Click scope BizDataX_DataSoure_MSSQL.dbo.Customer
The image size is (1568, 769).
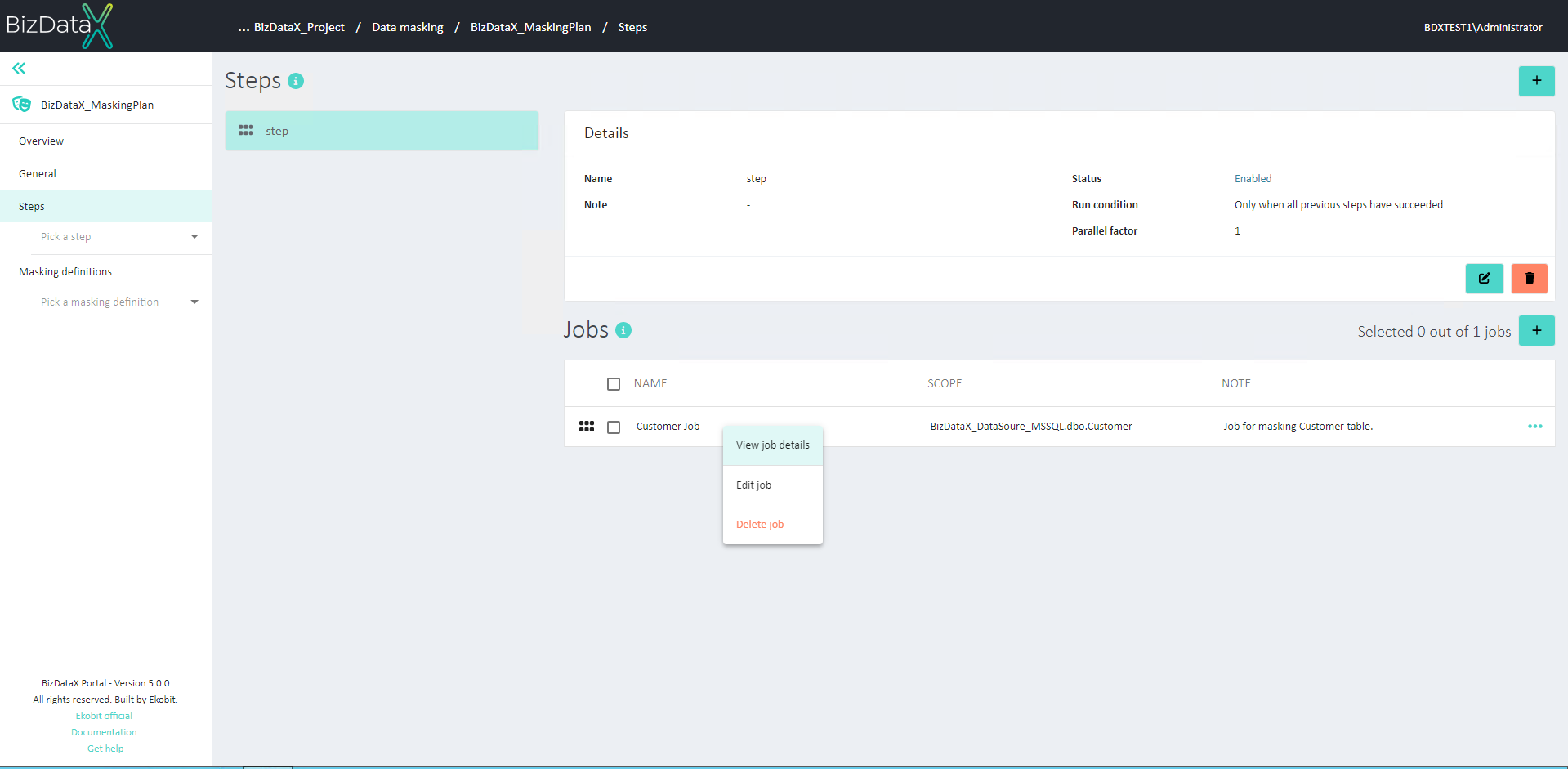[x=1031, y=427]
